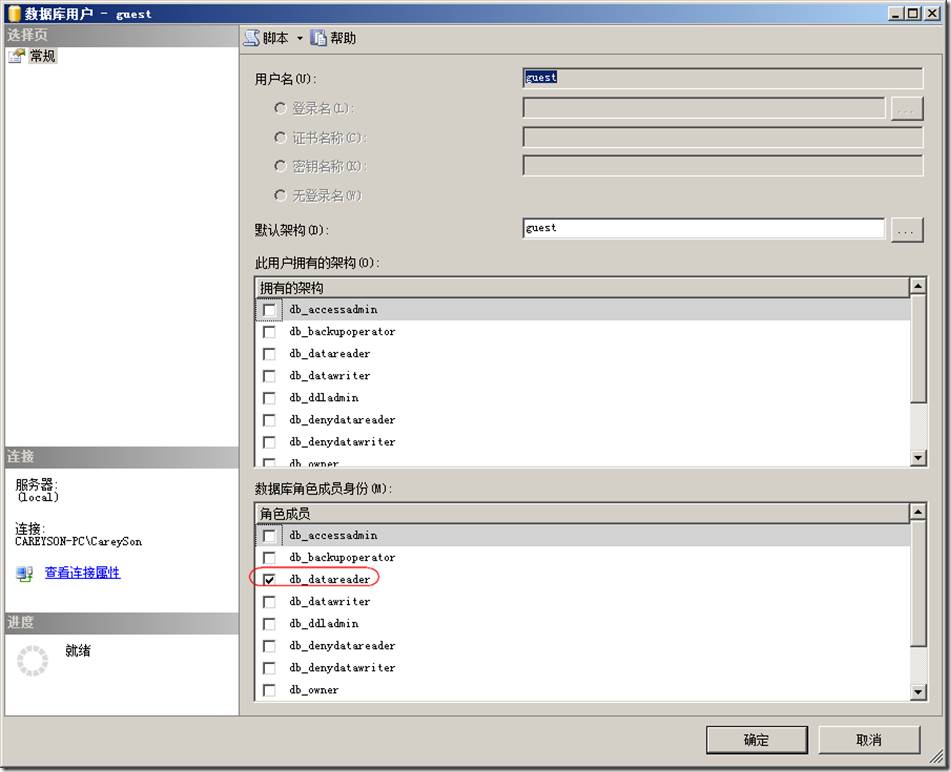Check db_owner in role members list
This screenshot has height=772, width=951.
coord(269,690)
